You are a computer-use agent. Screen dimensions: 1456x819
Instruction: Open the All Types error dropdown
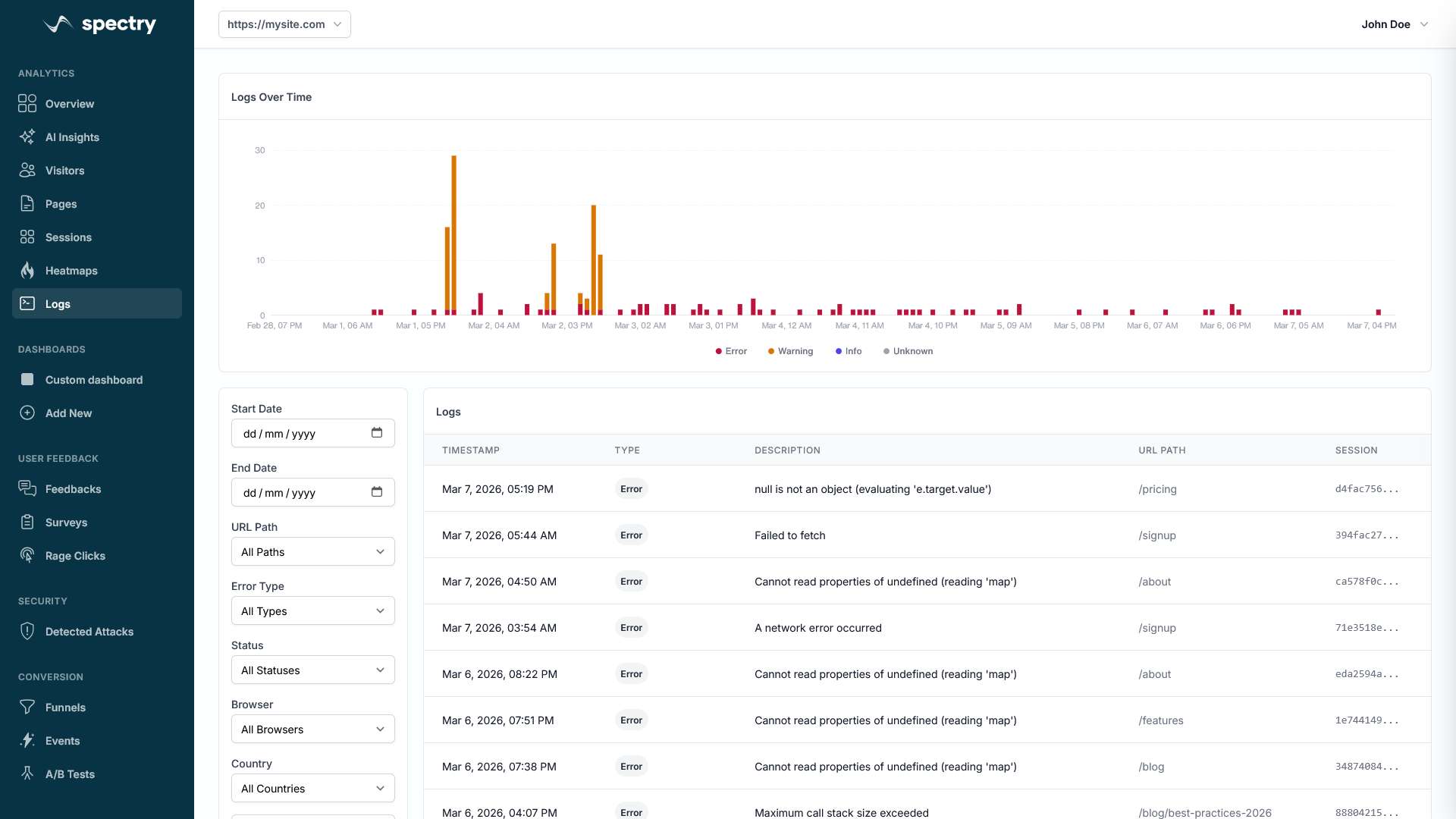tap(312, 611)
